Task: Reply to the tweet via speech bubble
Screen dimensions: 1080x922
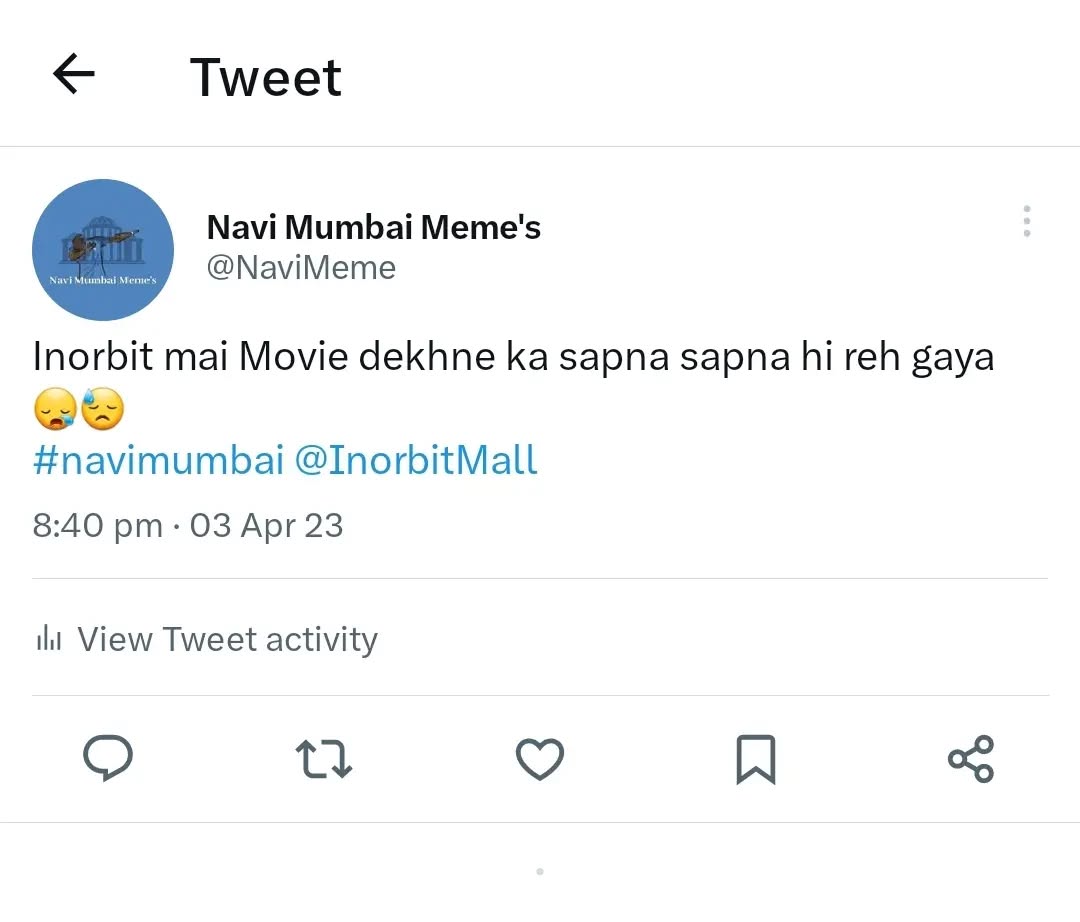Action: coord(108,758)
